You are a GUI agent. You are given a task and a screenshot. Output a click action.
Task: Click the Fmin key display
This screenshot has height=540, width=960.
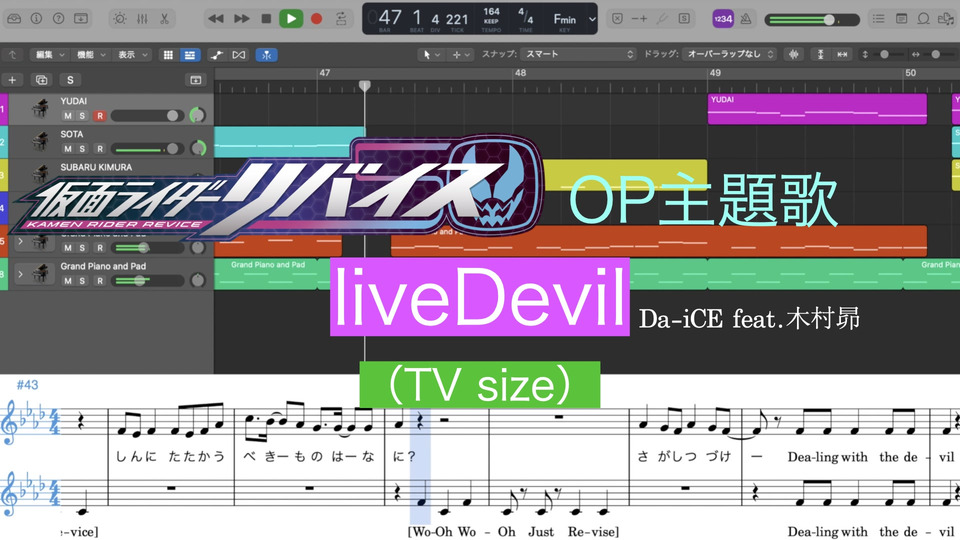point(565,19)
